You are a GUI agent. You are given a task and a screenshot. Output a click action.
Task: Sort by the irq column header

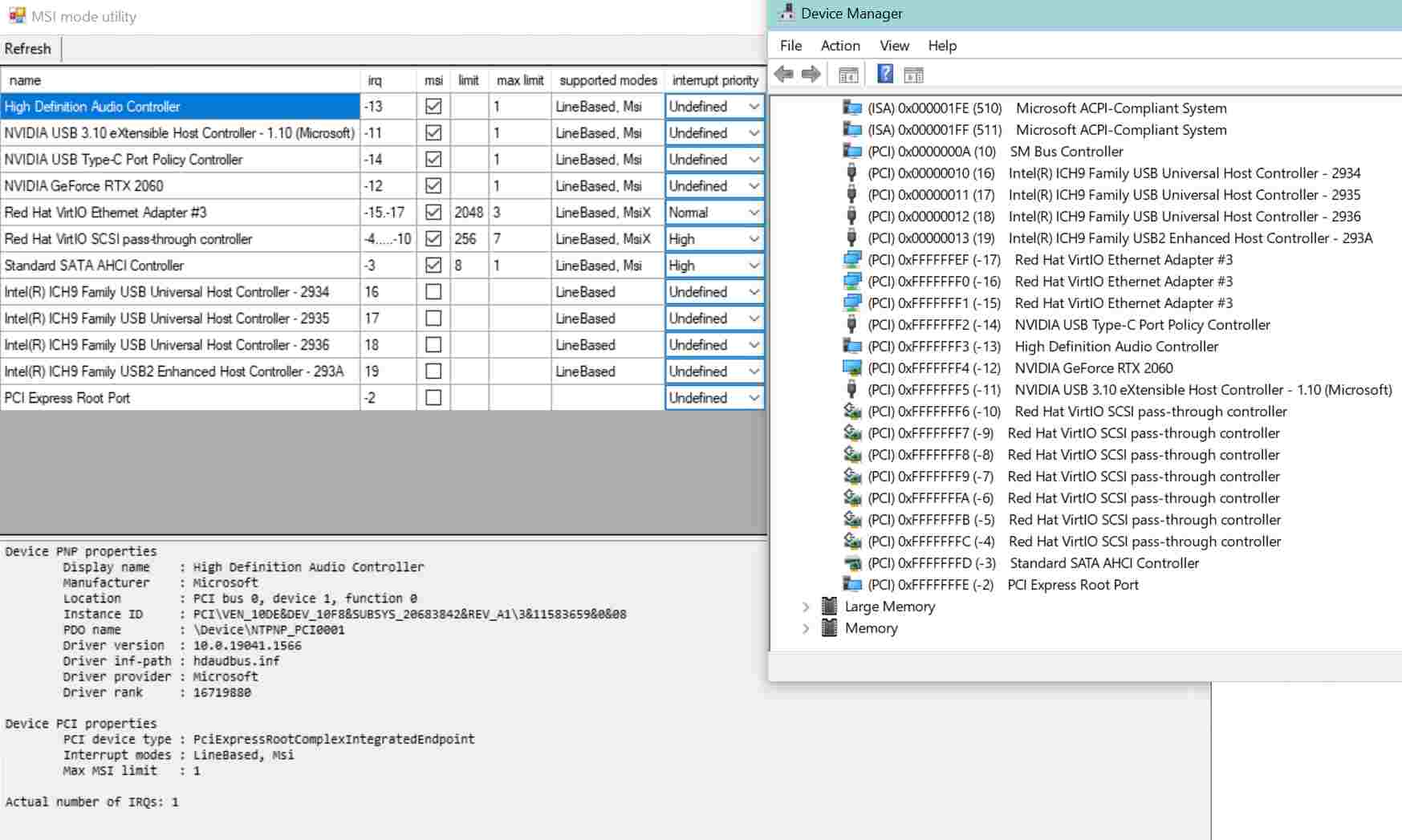click(x=388, y=80)
